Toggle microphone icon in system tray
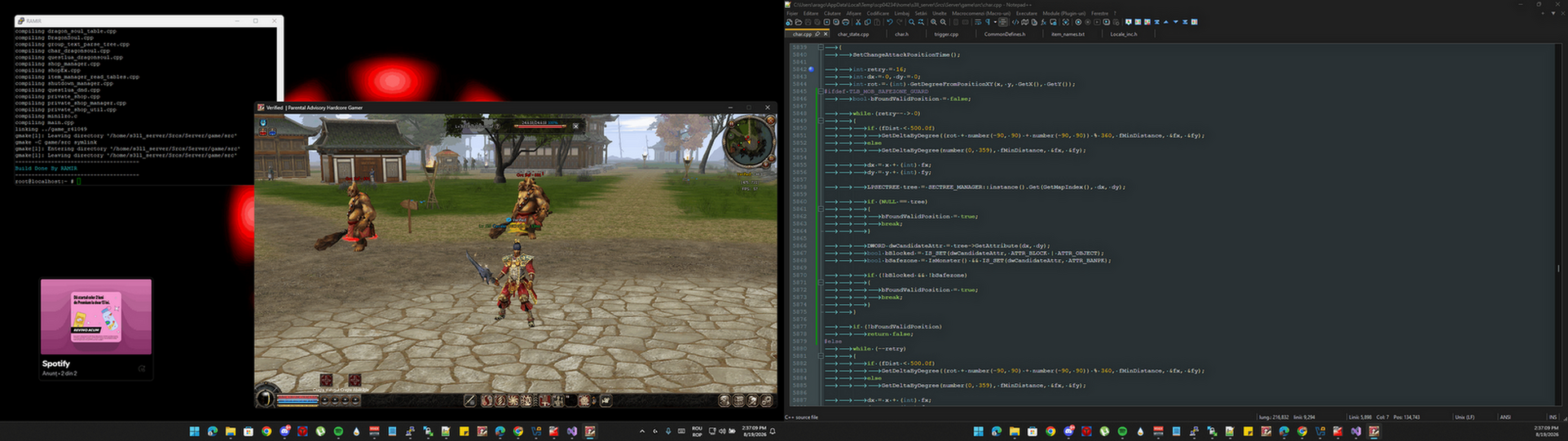Viewport: 1568px width, 441px height. coord(668,431)
